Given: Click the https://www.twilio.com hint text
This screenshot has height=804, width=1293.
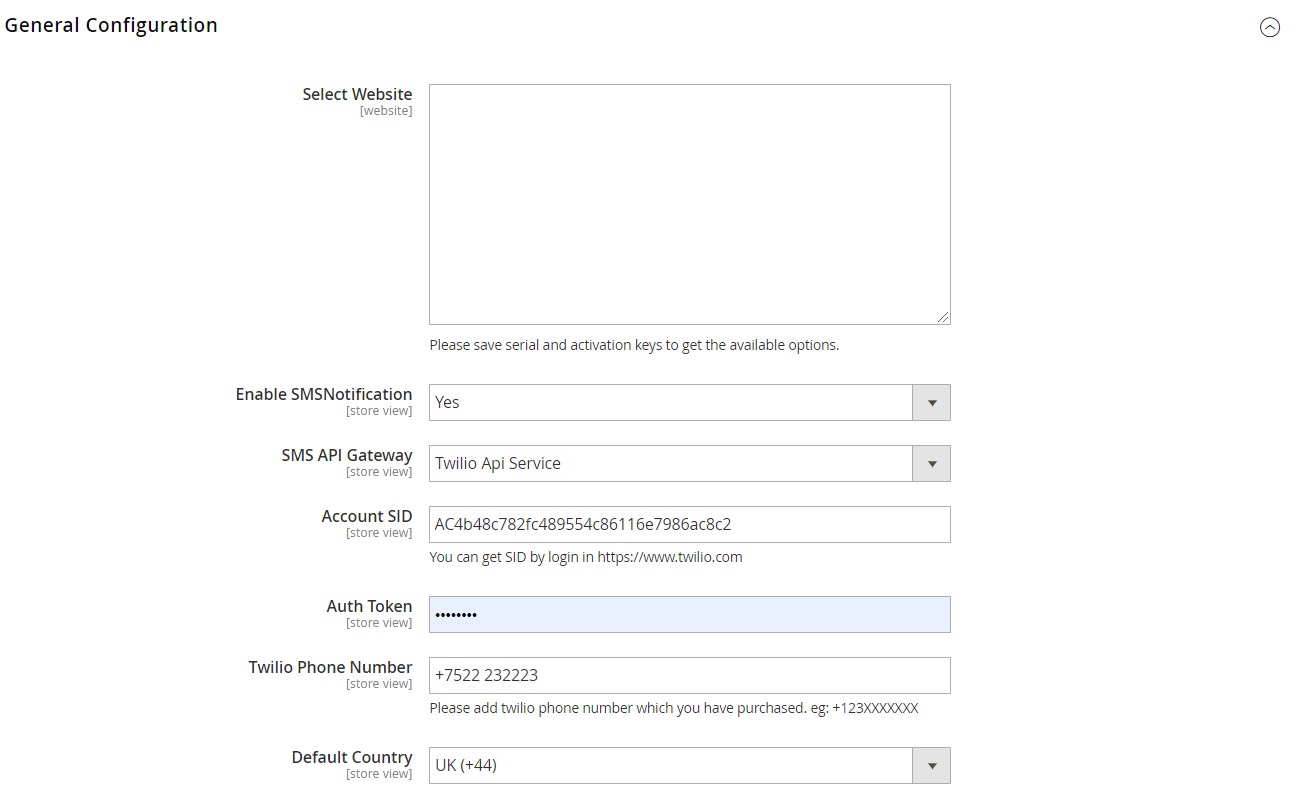Looking at the screenshot, I should coord(670,557).
